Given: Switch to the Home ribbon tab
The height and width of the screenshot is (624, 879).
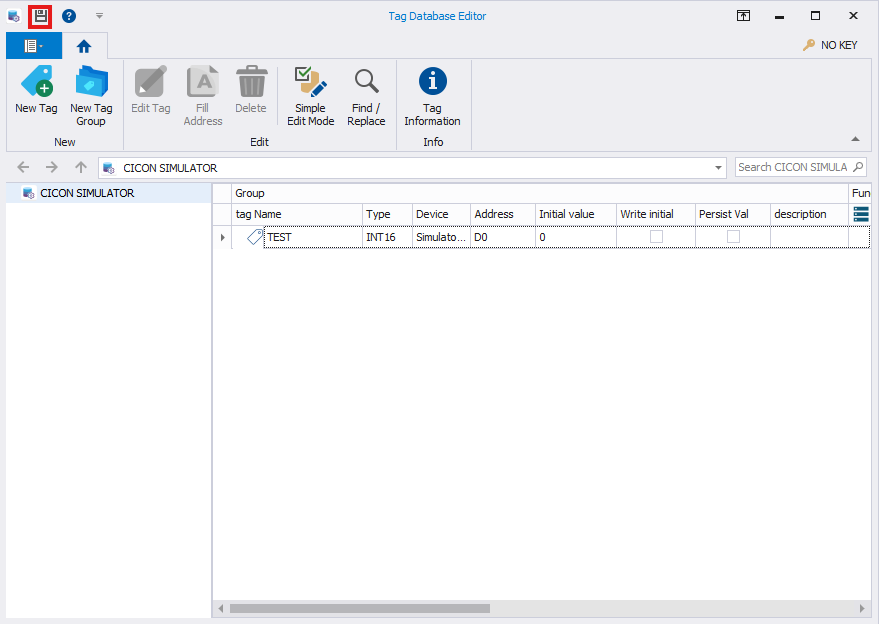Looking at the screenshot, I should [84, 46].
